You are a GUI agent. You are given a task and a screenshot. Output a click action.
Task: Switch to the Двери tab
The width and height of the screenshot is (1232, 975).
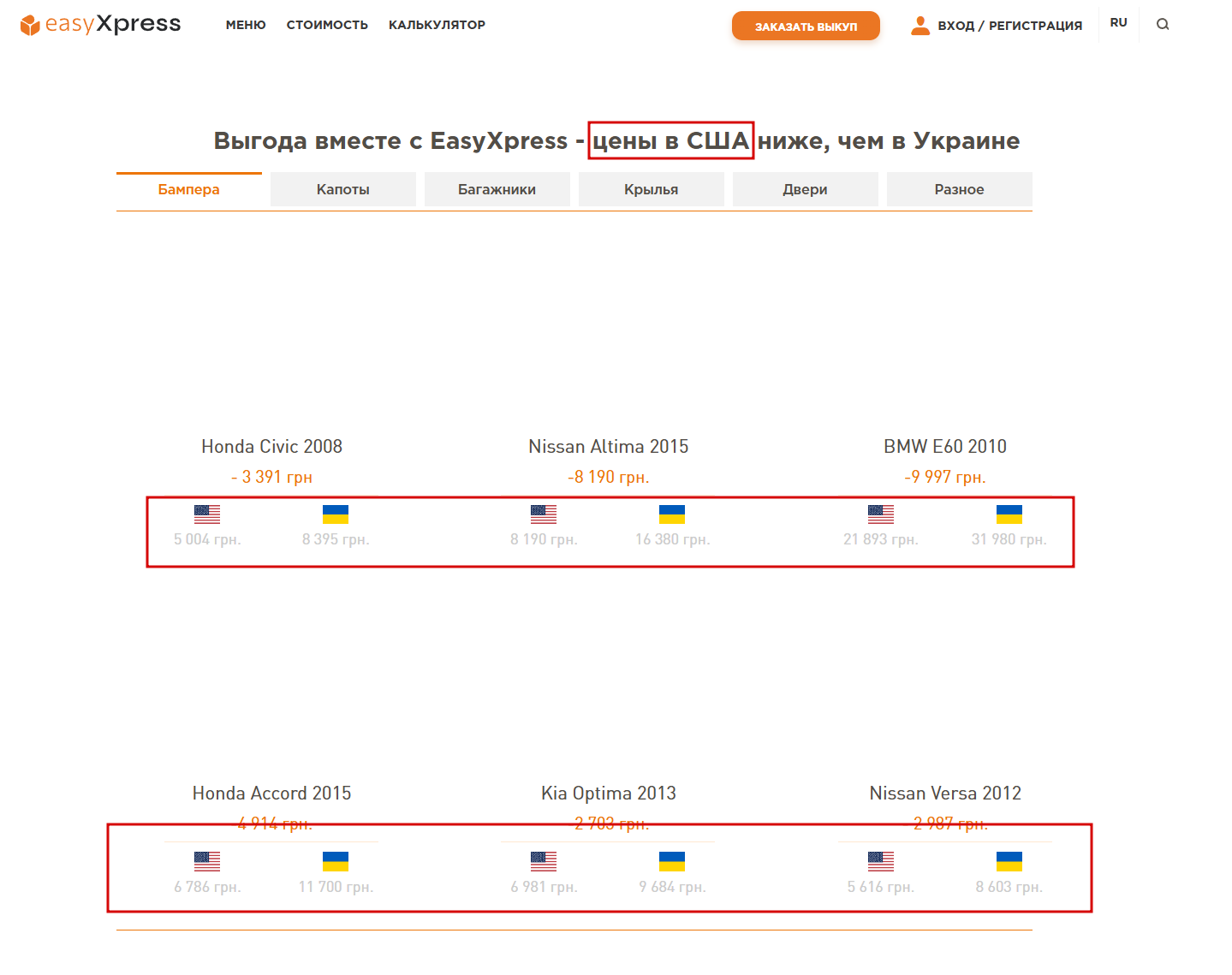pos(806,189)
